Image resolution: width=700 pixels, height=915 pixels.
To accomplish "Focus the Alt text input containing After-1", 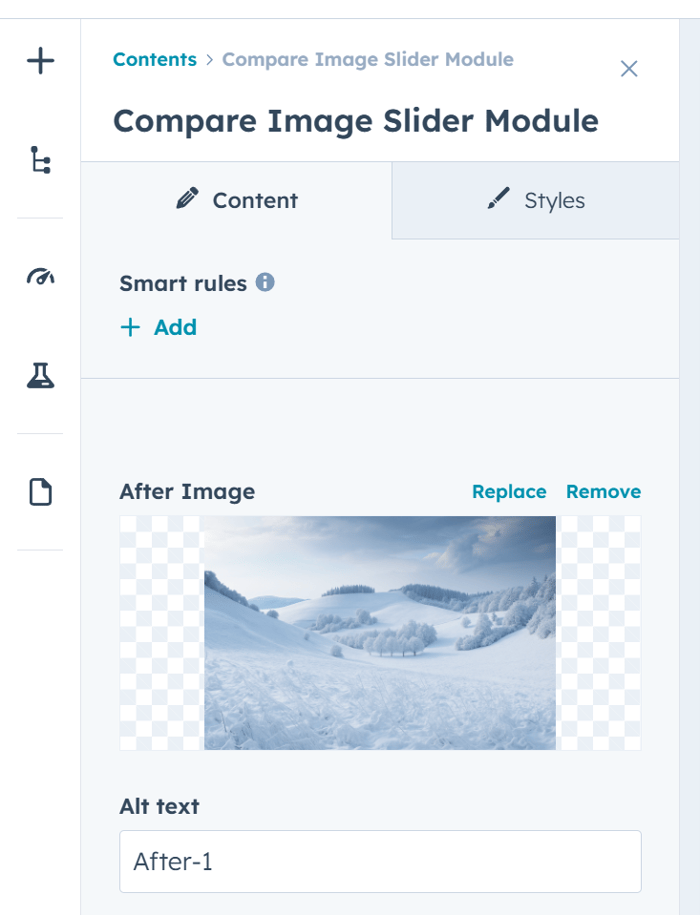I will tap(380, 861).
